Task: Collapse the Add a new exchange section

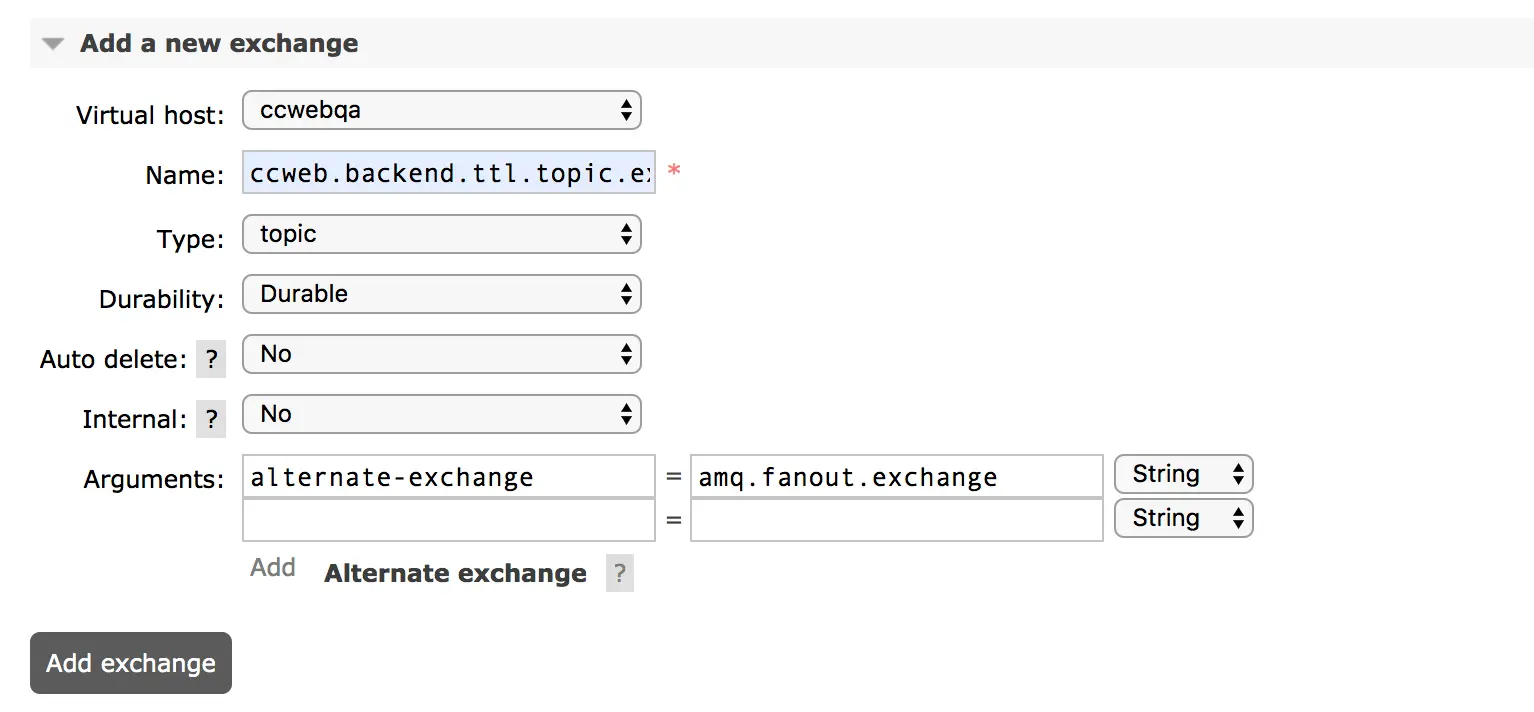Action: click(x=54, y=44)
